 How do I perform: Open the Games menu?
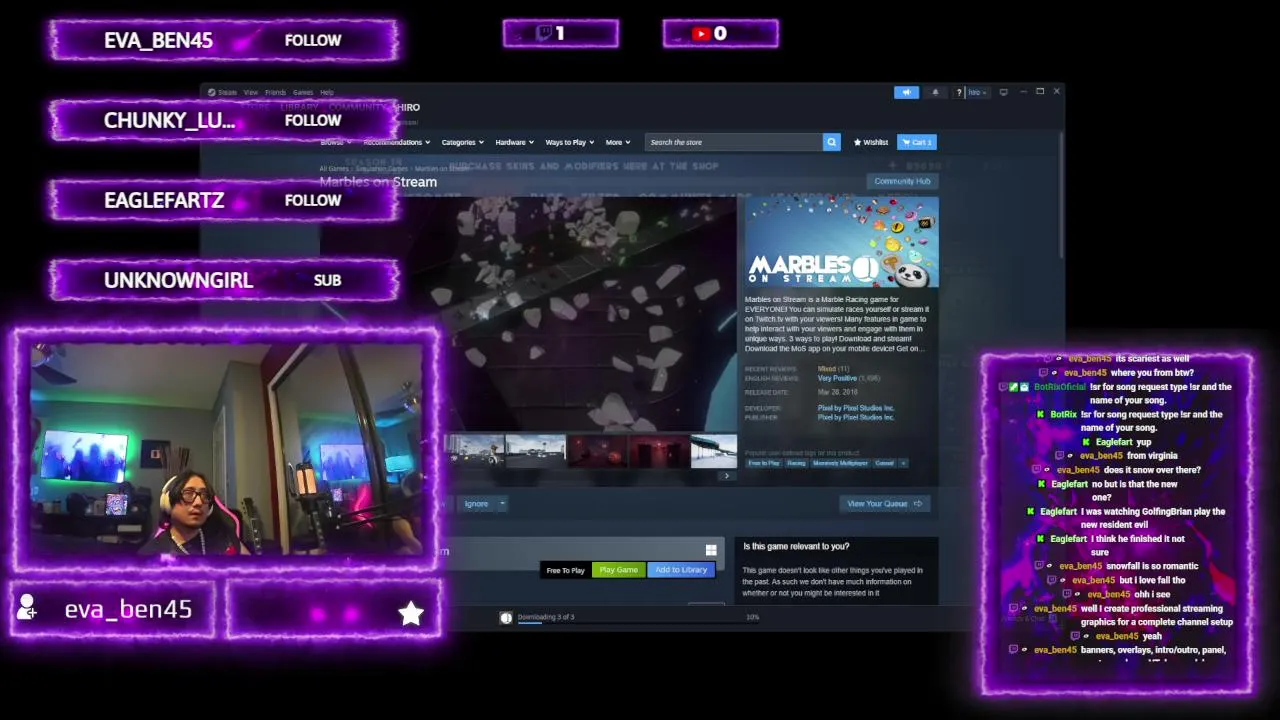(x=303, y=92)
